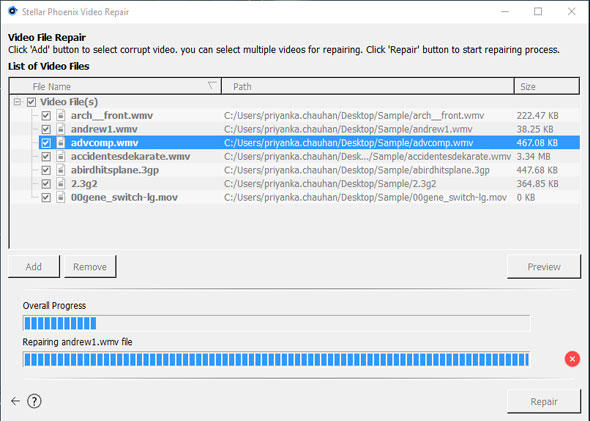Maximize the Stellar Phoenix Video Repair window
590x421 pixels.
(x=538, y=12)
